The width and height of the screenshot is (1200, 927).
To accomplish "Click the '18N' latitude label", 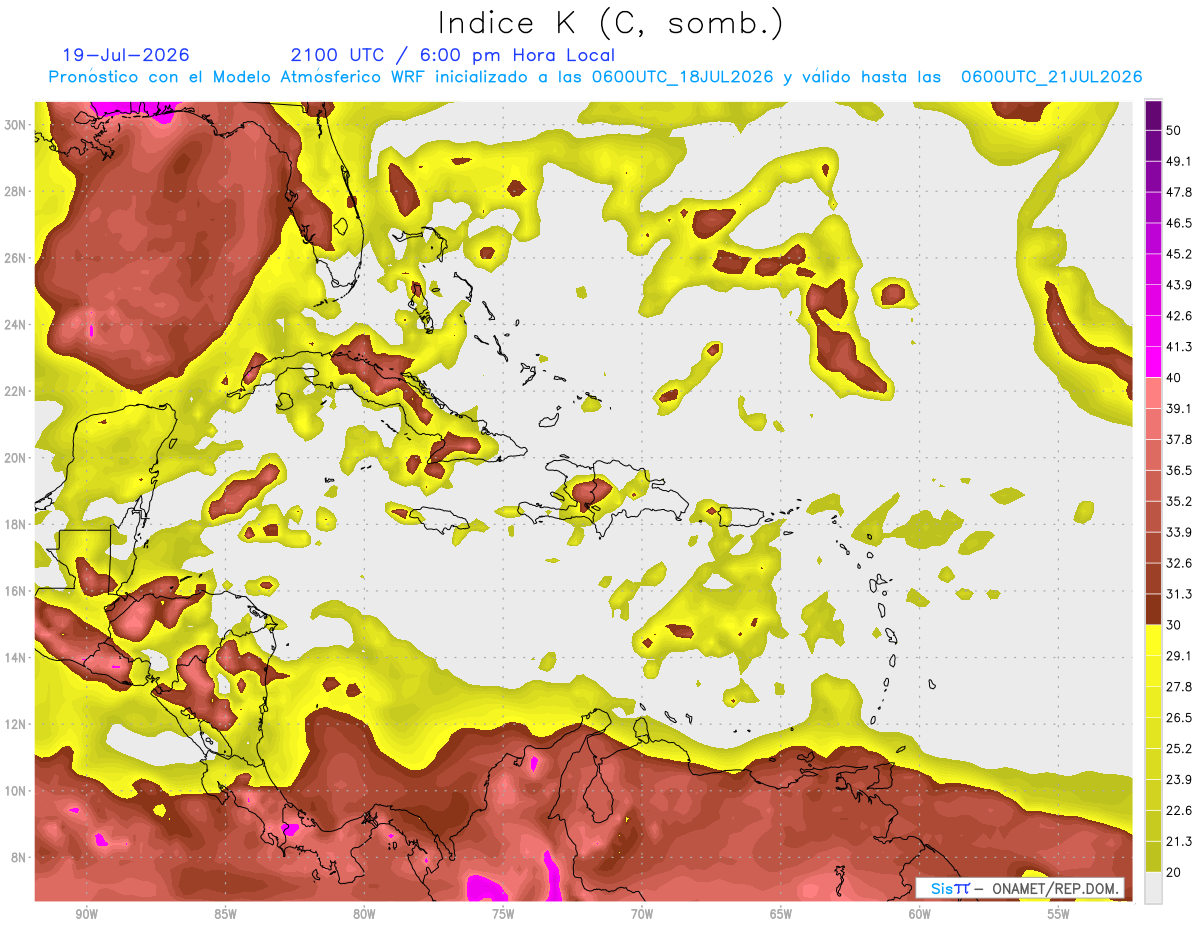I will pyautogui.click(x=16, y=524).
